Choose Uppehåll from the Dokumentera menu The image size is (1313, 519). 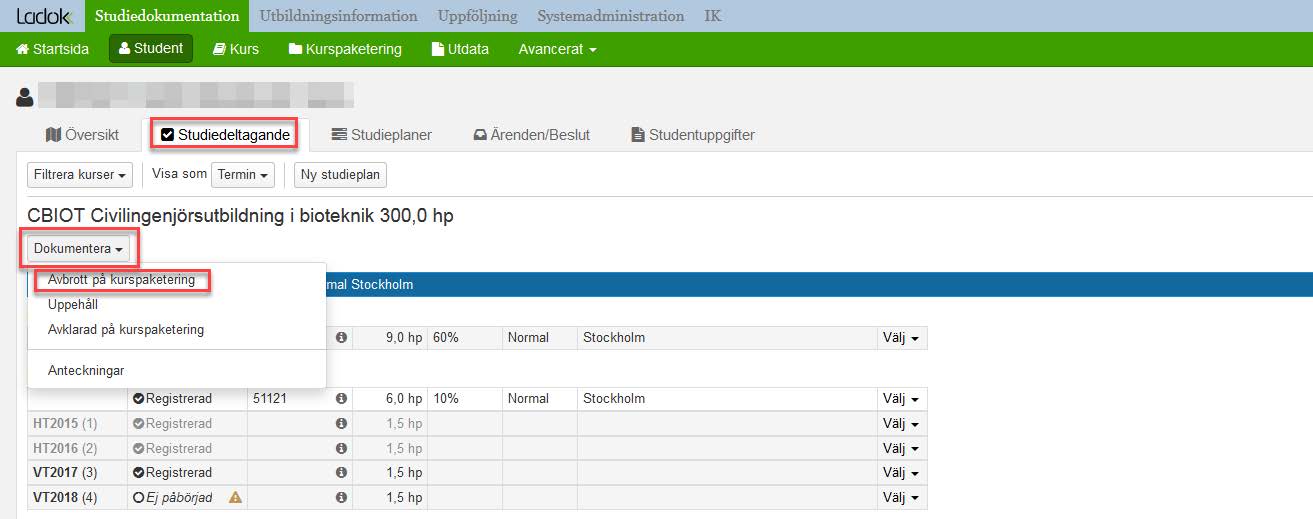(x=73, y=305)
